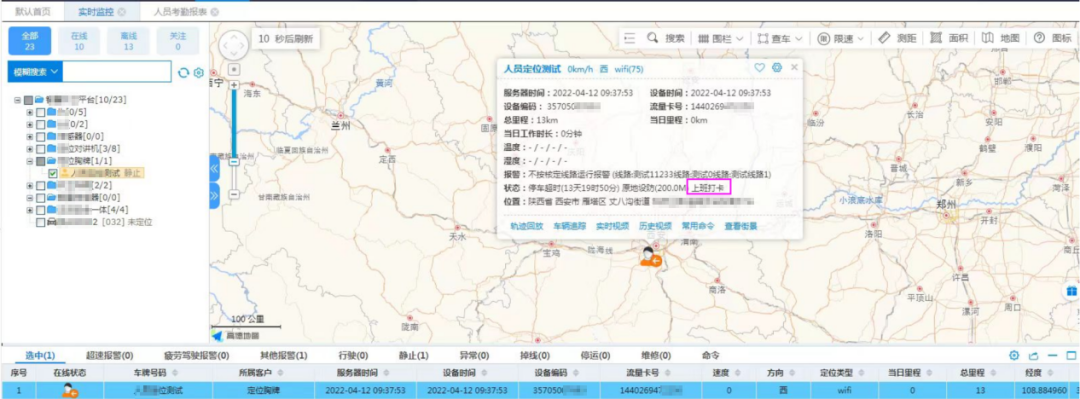Open 实时视频 live video link

point(612,225)
